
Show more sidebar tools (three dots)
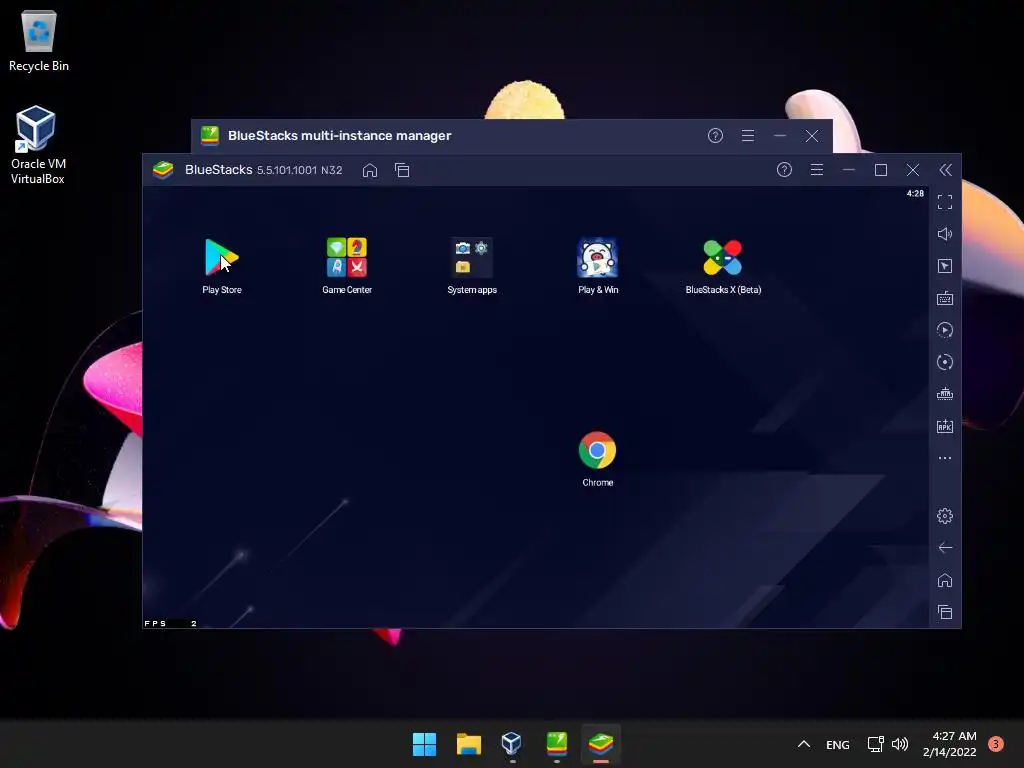click(x=944, y=458)
